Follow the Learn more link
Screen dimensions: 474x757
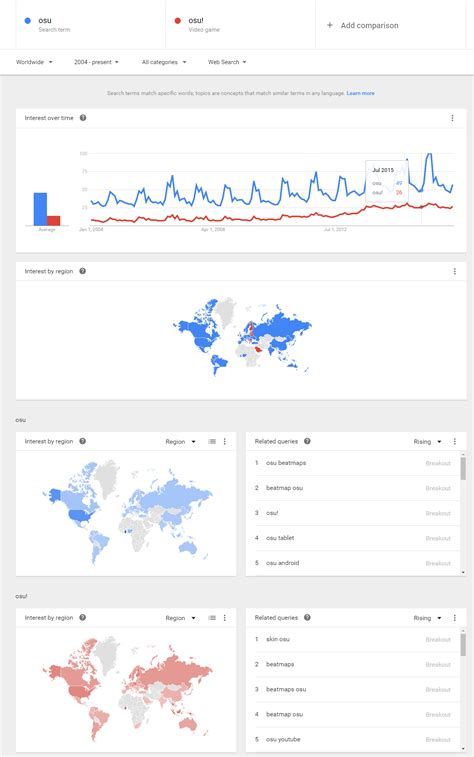[361, 93]
